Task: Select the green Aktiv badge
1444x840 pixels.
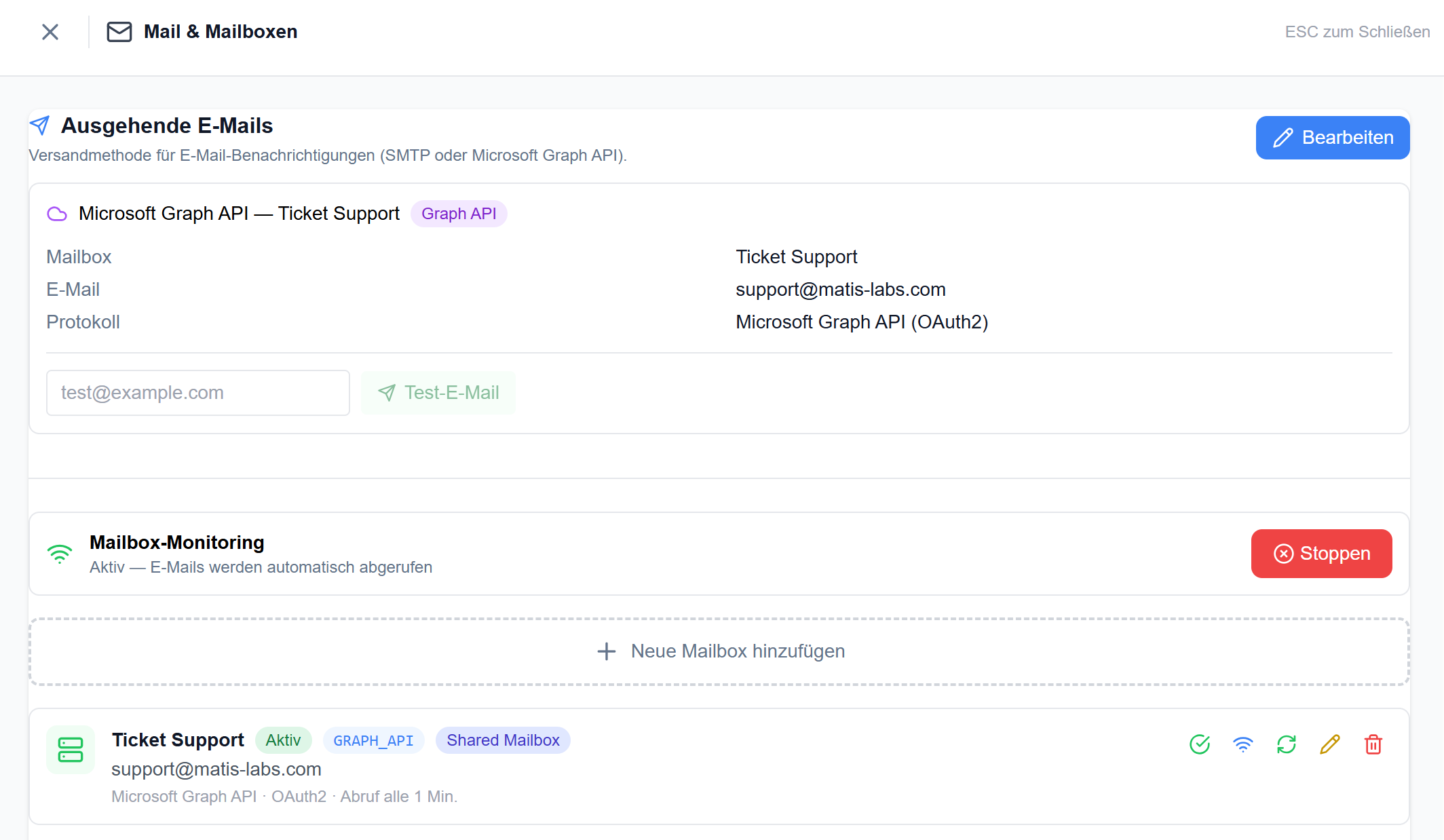Action: point(283,740)
